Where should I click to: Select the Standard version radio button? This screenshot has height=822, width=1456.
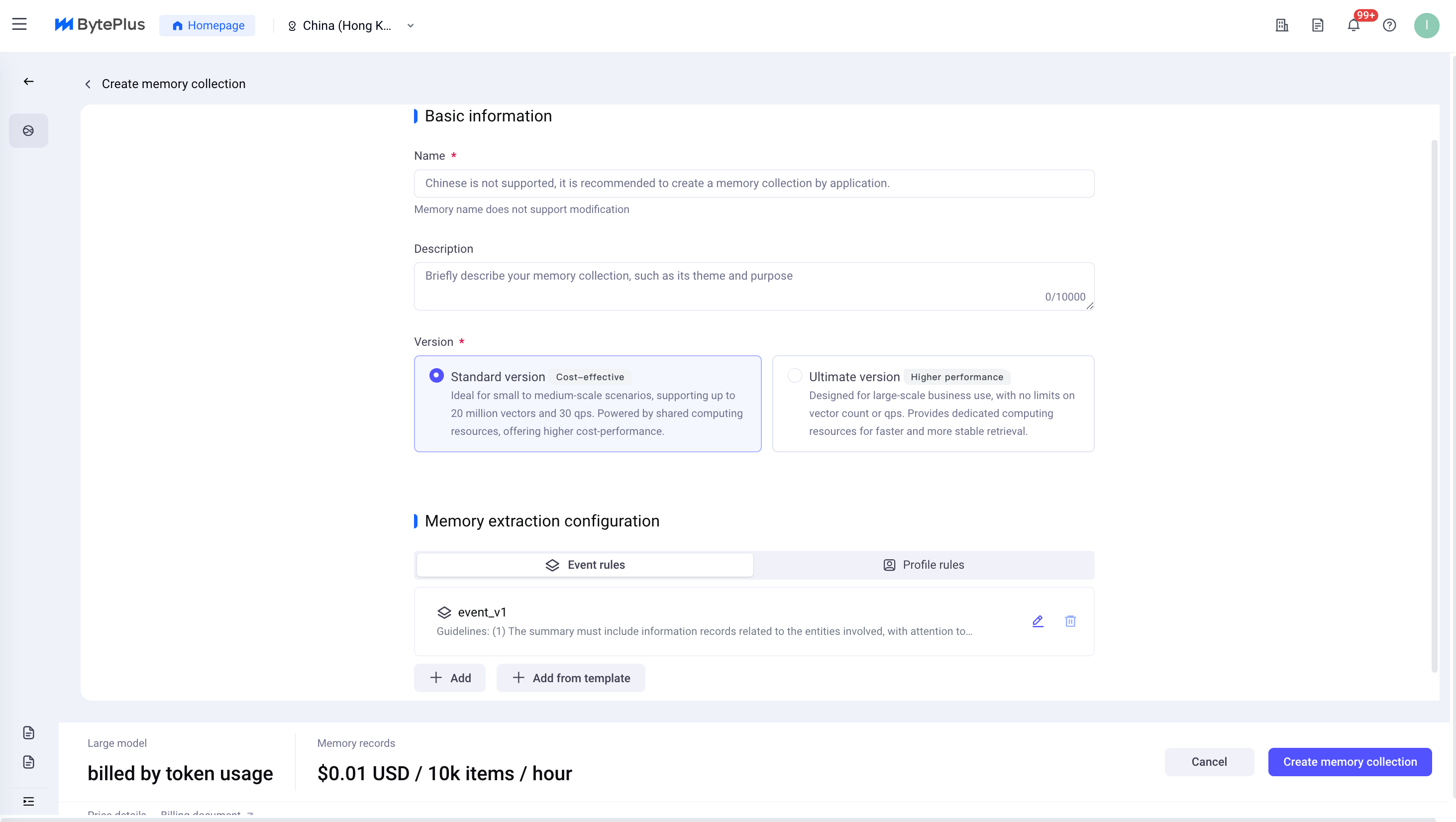click(436, 376)
